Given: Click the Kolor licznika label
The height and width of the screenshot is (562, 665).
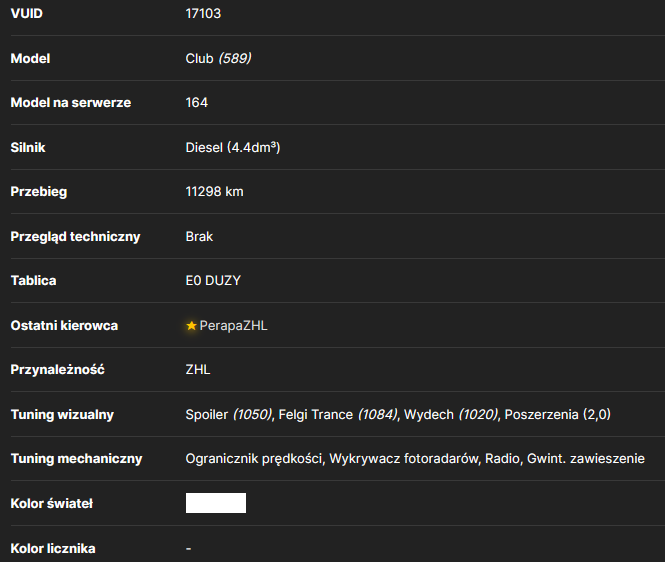Looking at the screenshot, I should 53,549.
